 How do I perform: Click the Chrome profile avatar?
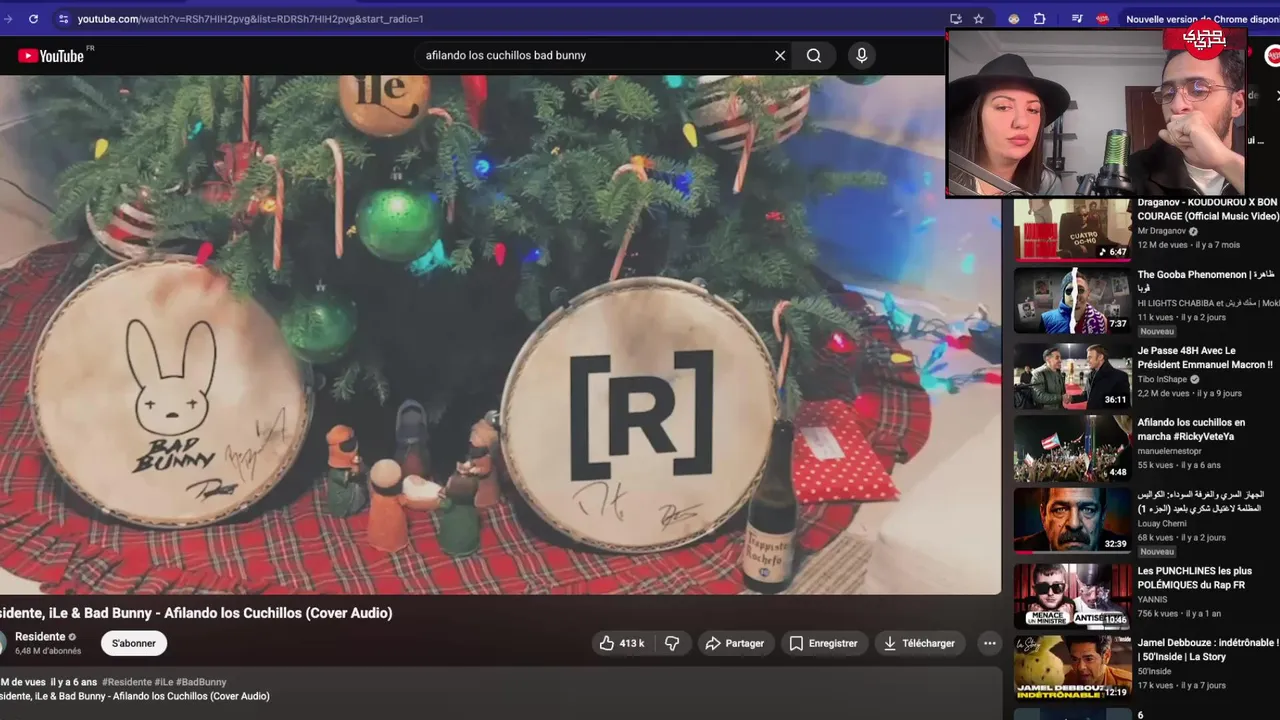pos(1102,19)
